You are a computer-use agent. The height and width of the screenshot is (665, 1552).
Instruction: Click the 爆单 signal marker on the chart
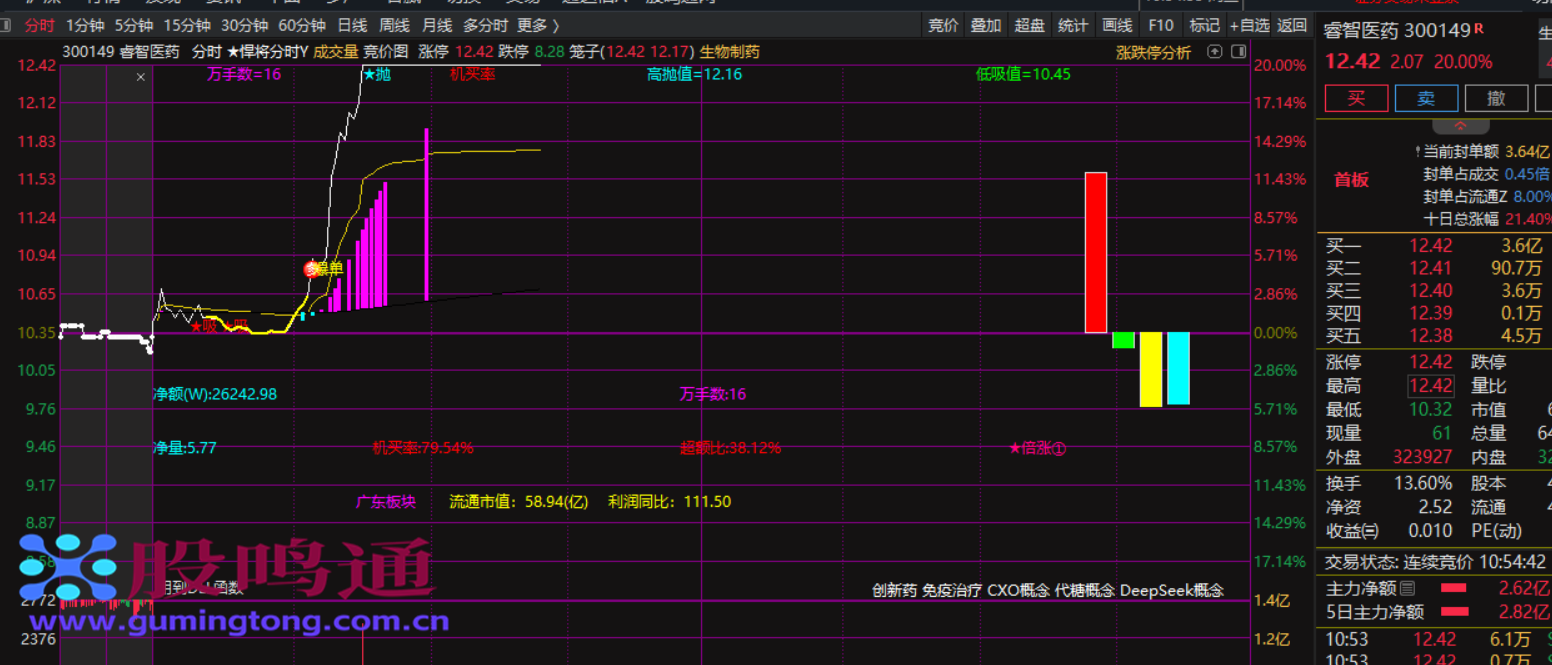(324, 268)
